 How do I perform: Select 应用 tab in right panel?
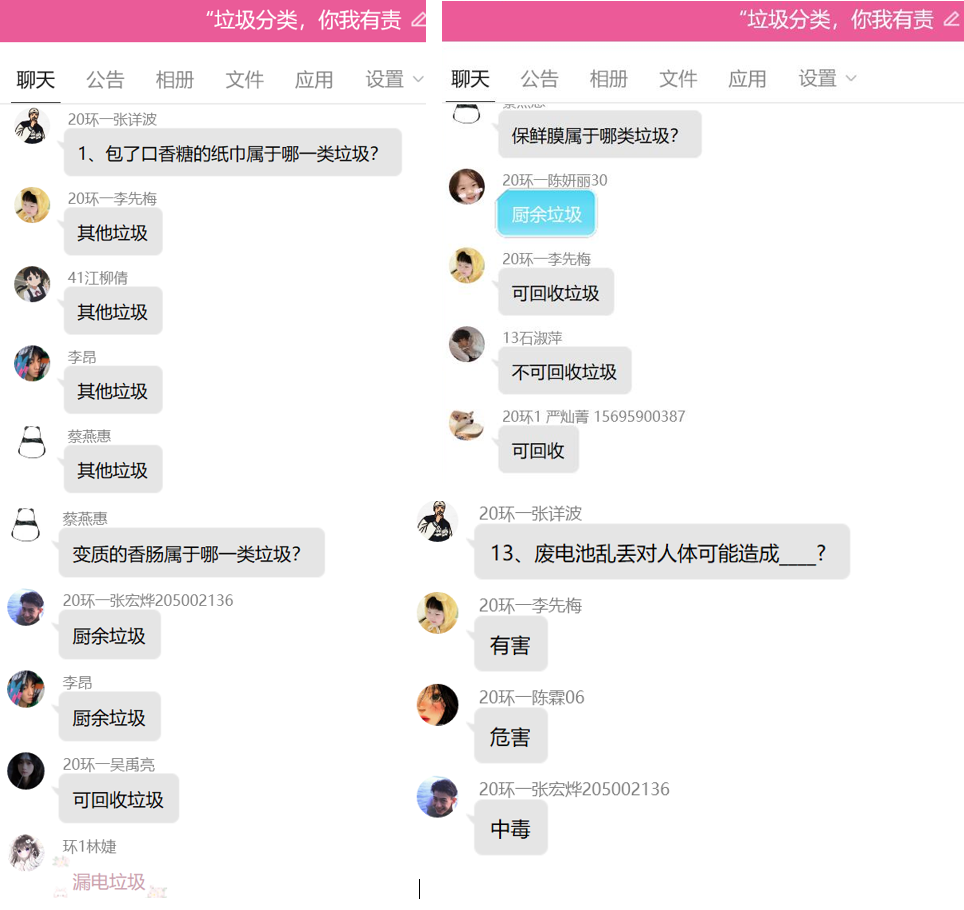(x=747, y=79)
